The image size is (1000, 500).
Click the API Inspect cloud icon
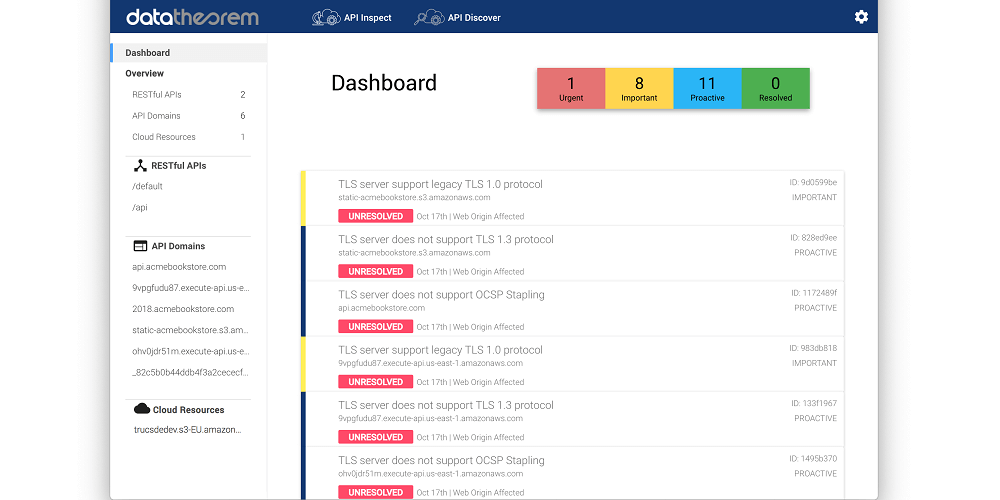326,17
